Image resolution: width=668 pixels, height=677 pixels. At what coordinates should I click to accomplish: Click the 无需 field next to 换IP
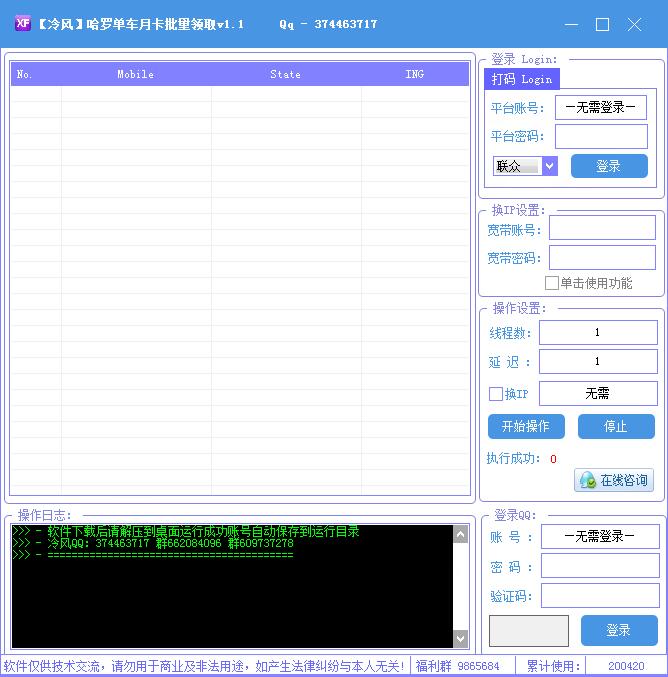click(x=598, y=393)
